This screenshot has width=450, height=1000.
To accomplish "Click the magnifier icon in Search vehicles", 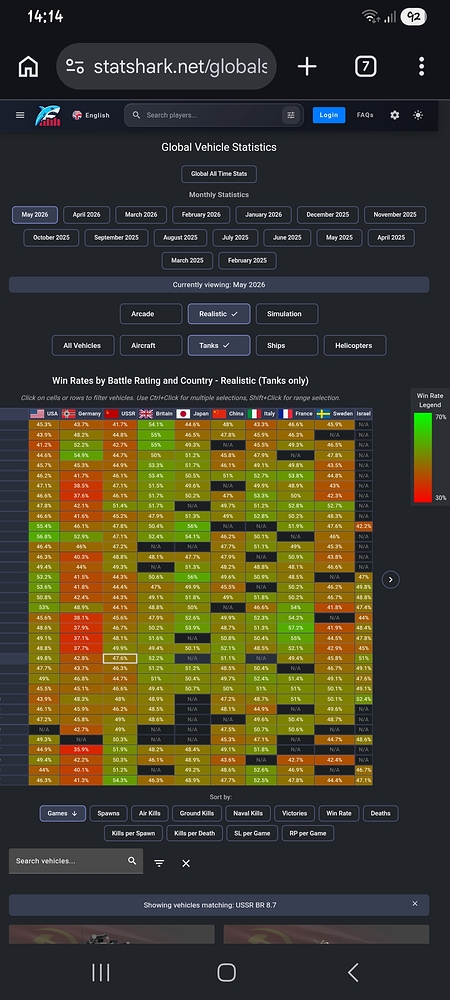I will click(132, 861).
